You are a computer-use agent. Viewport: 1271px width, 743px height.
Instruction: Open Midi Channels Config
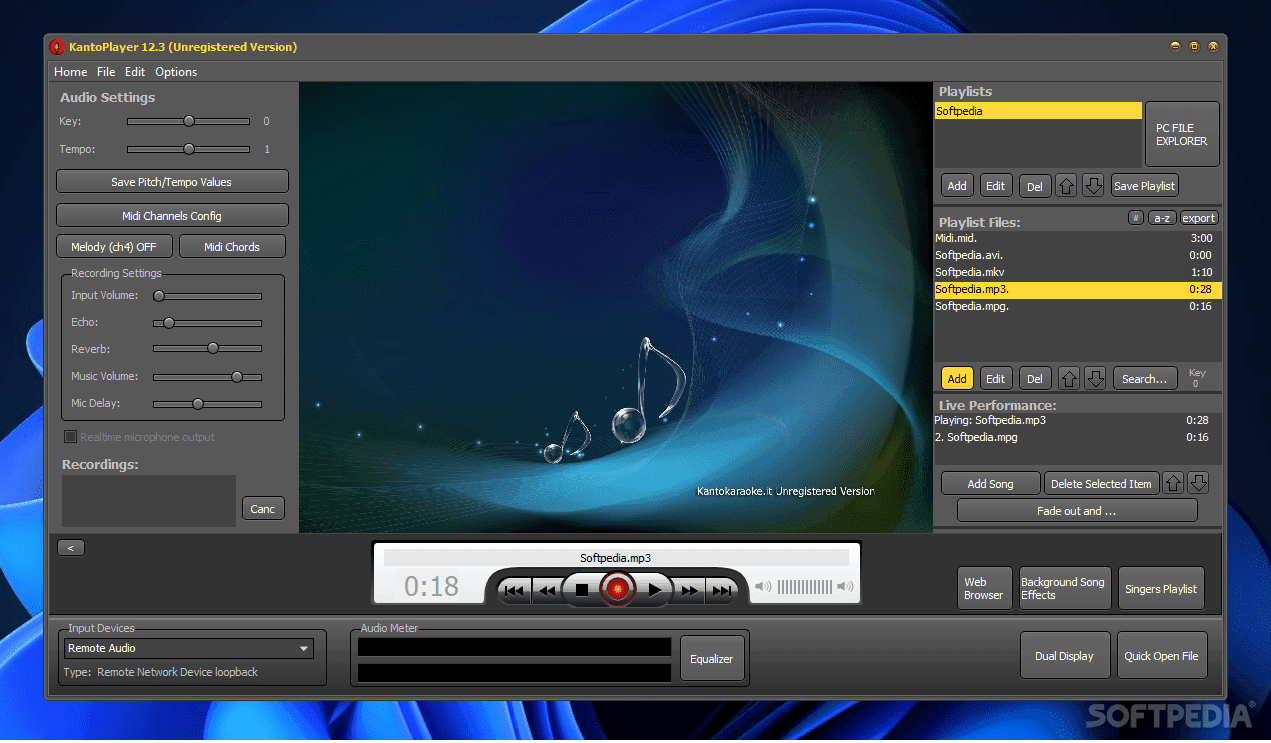[172, 216]
